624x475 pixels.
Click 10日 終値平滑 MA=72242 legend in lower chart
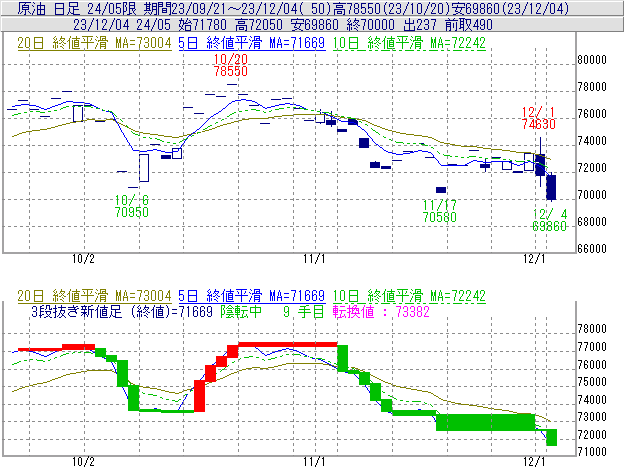pyautogui.click(x=409, y=296)
